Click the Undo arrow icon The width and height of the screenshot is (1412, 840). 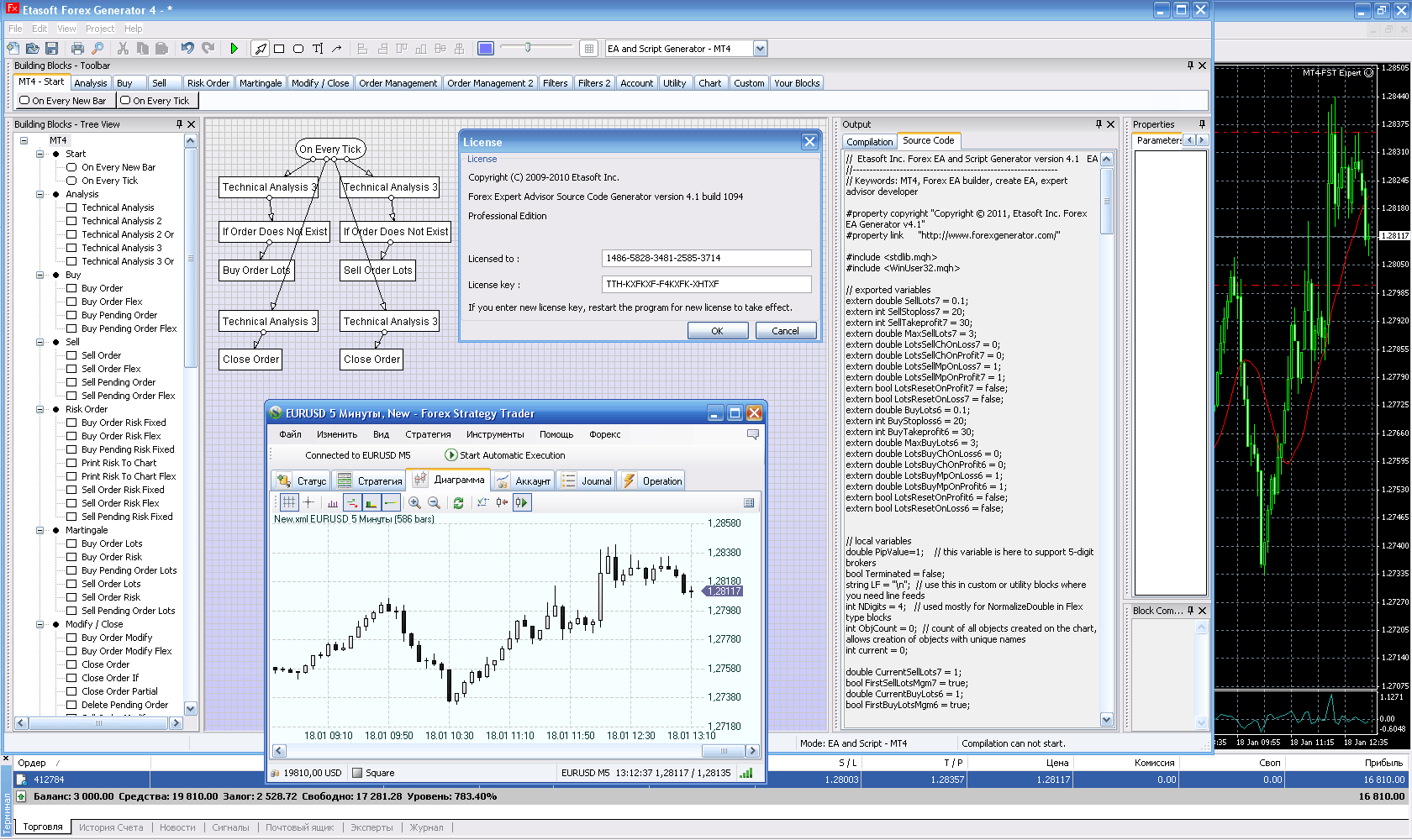pos(187,49)
